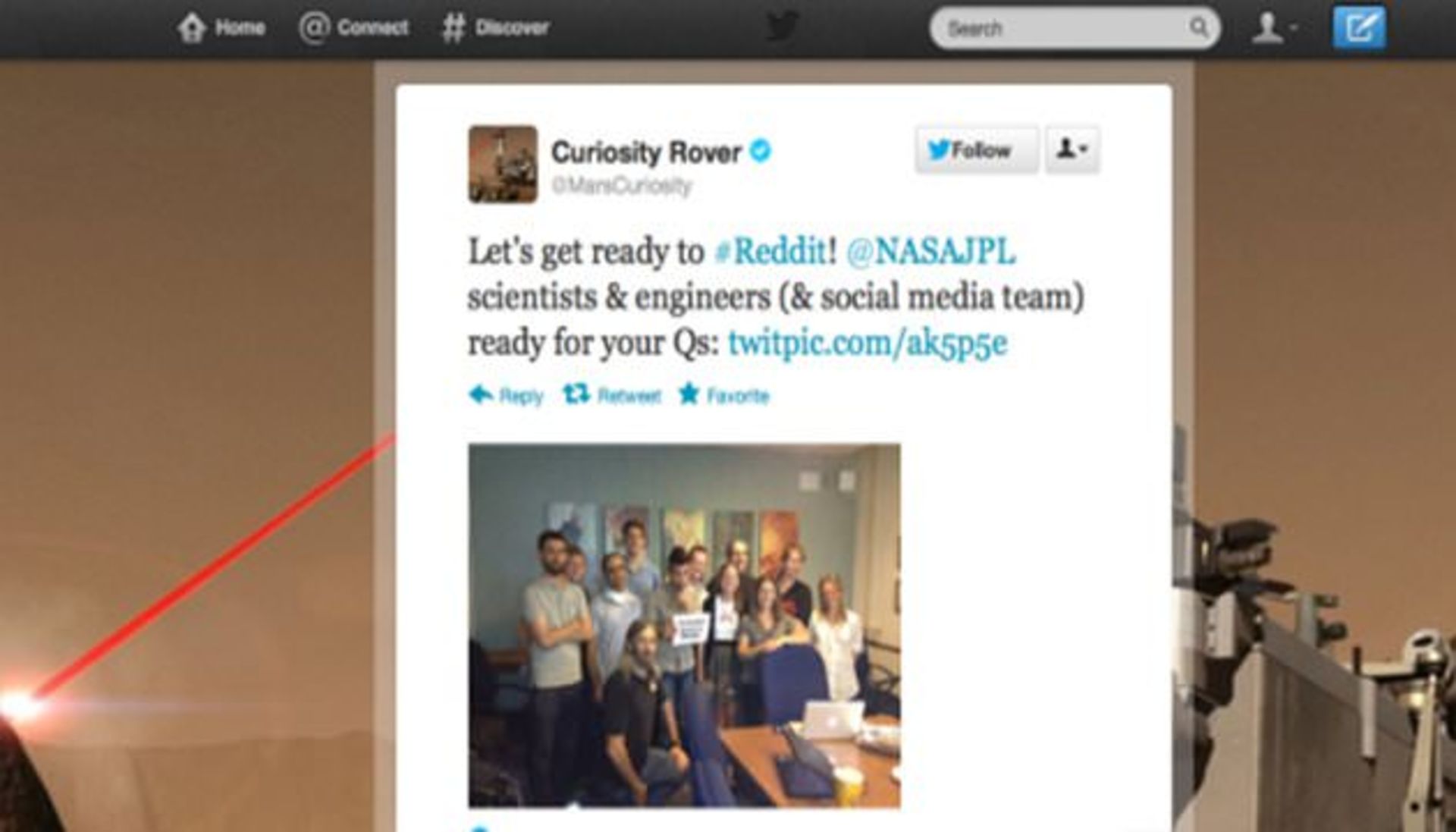This screenshot has width=1456, height=832.
Task: Open the team group photo thumbnail
Action: point(684,626)
